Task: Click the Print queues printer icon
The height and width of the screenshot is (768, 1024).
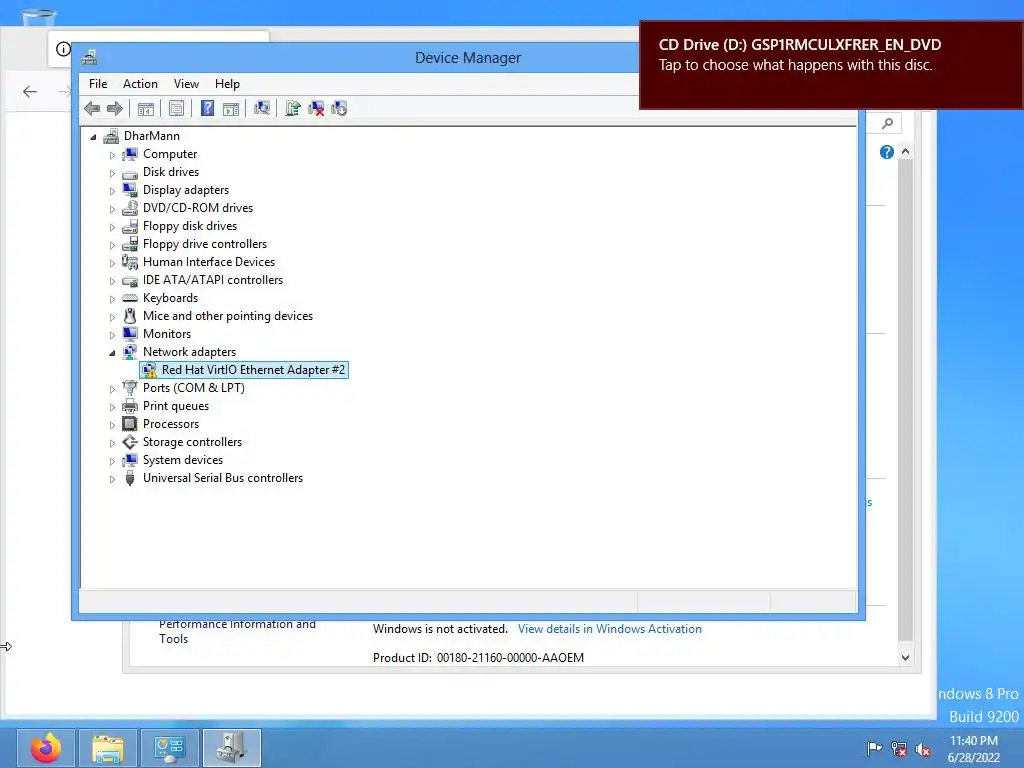Action: pos(130,406)
